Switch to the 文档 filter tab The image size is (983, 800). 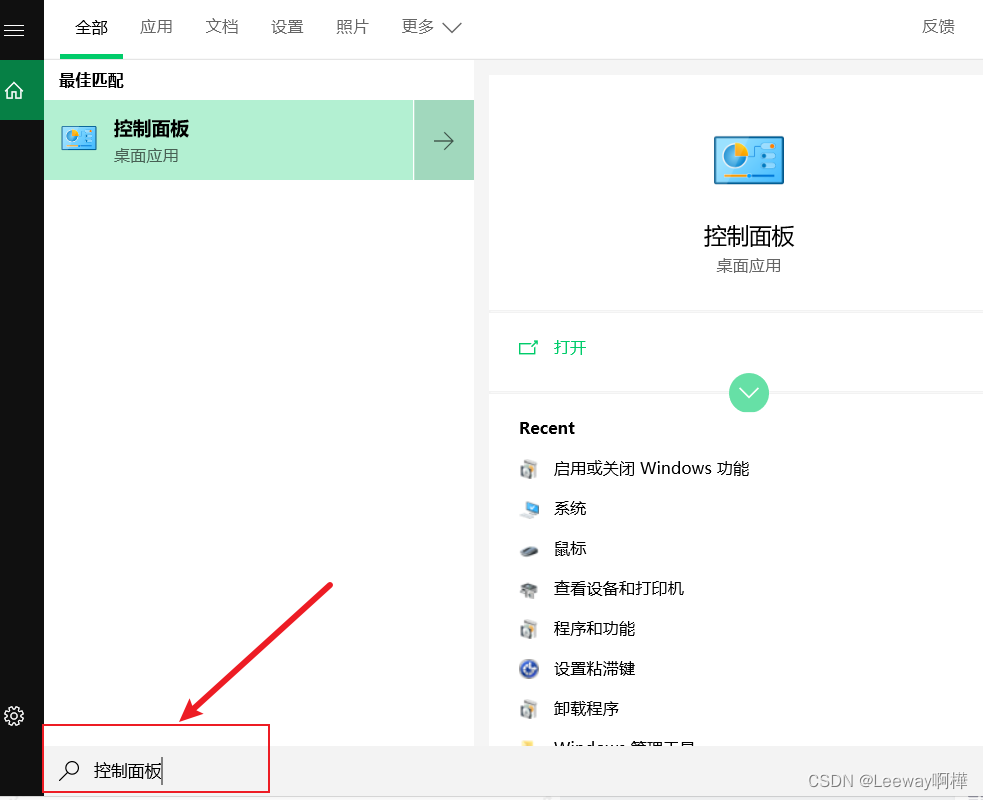tap(222, 27)
